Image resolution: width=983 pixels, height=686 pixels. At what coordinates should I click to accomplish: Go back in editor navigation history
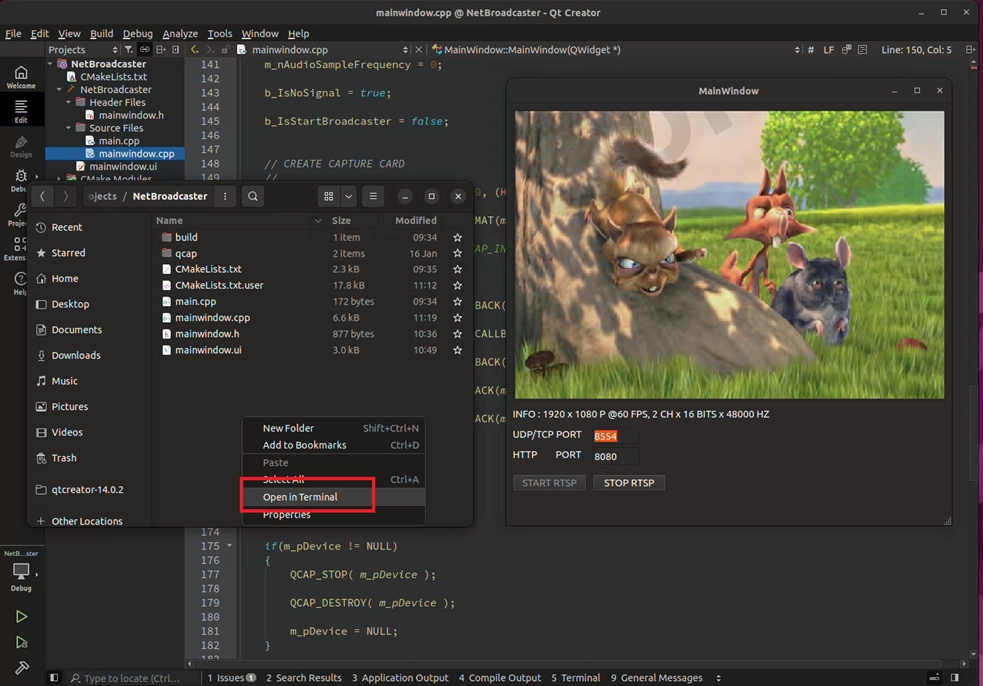point(194,50)
